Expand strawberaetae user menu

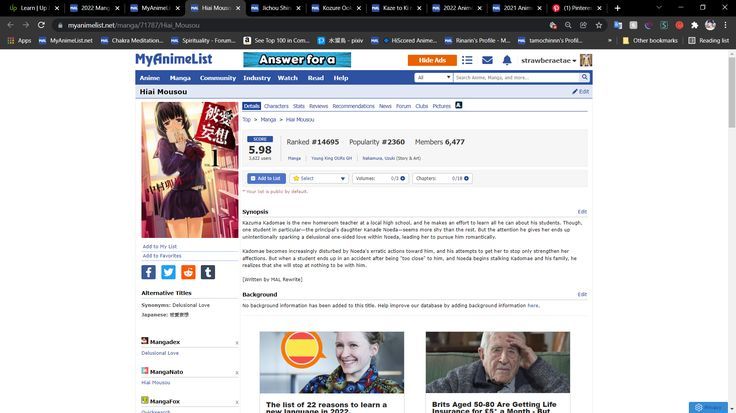[548, 61]
